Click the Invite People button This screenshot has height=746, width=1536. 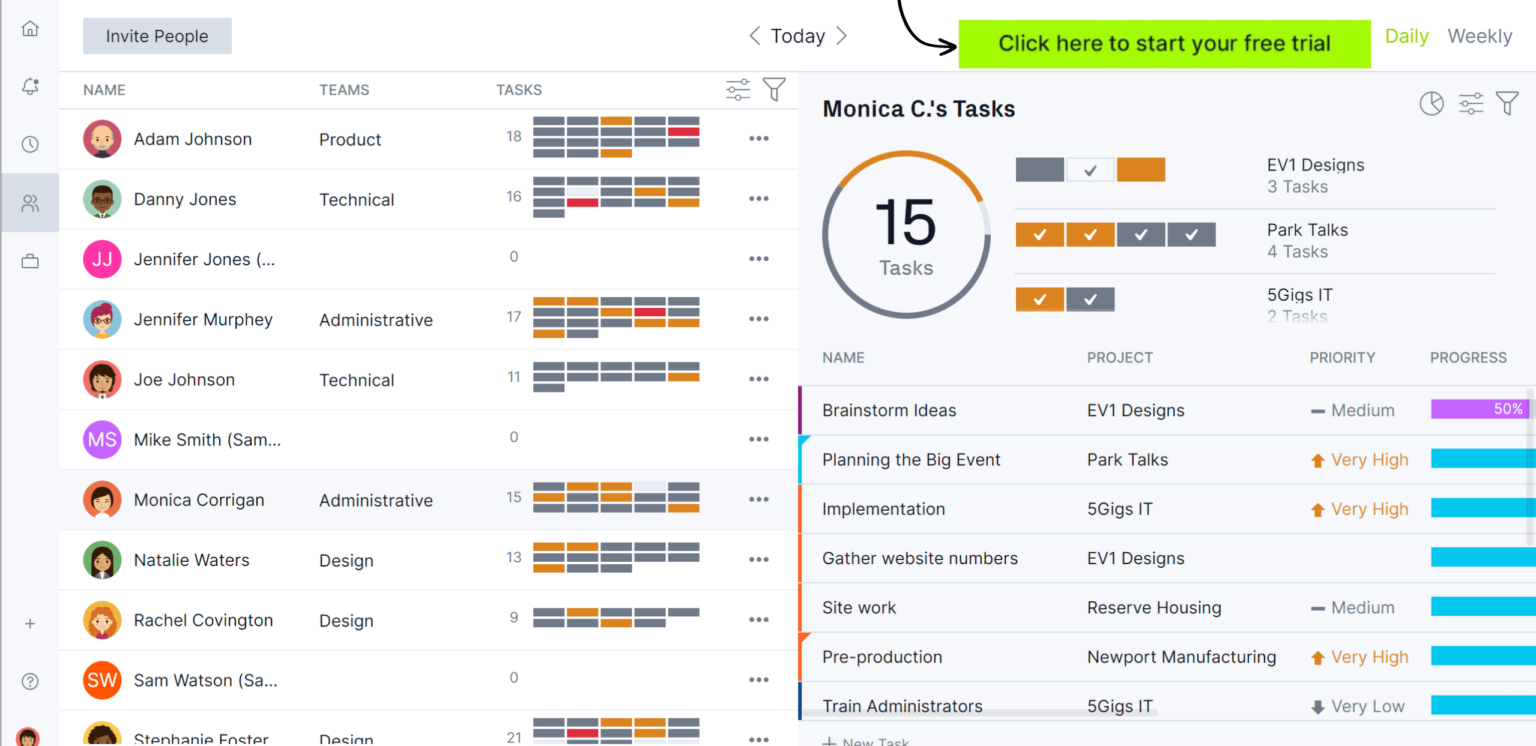click(x=156, y=35)
